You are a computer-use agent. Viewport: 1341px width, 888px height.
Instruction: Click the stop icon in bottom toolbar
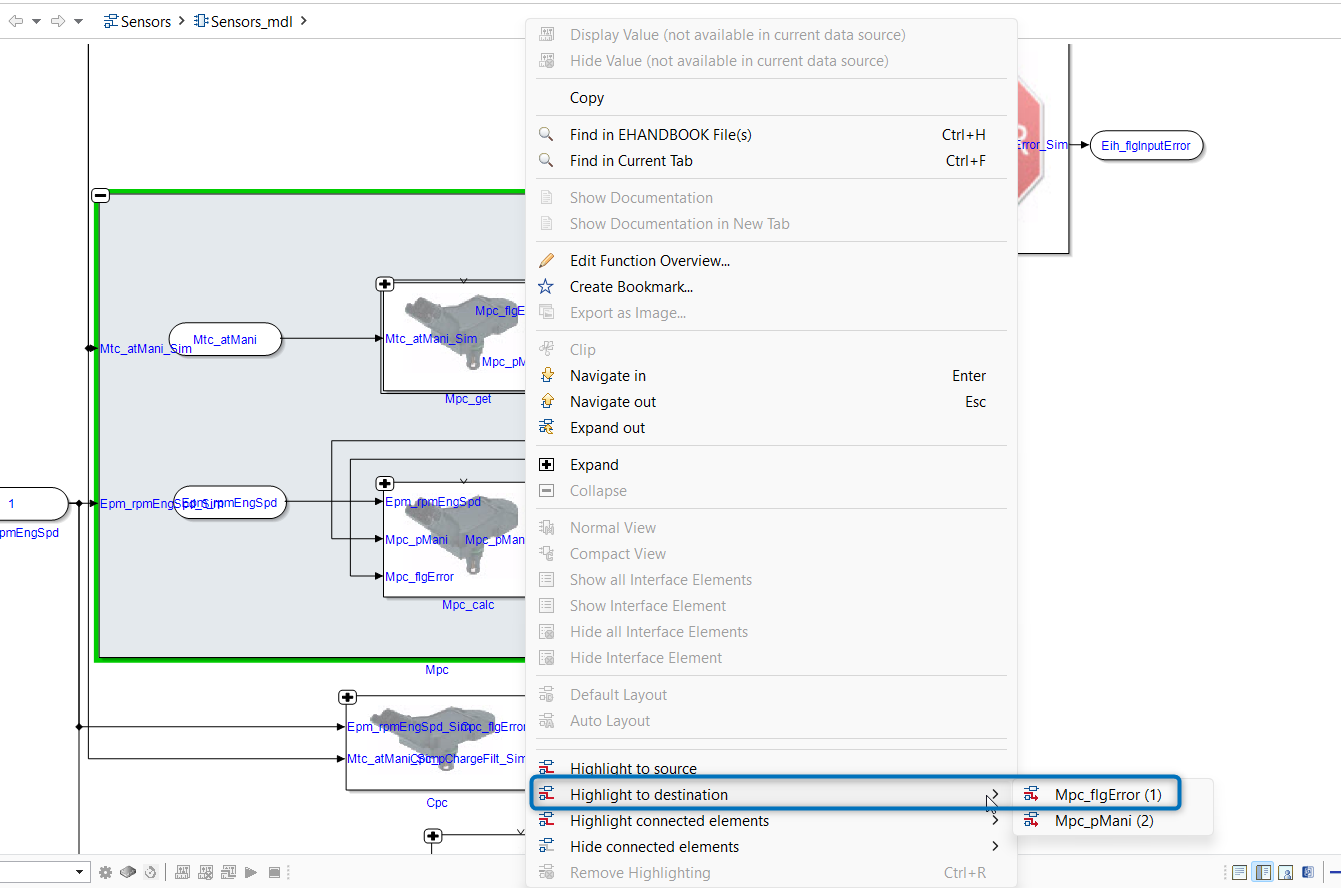coord(274,872)
